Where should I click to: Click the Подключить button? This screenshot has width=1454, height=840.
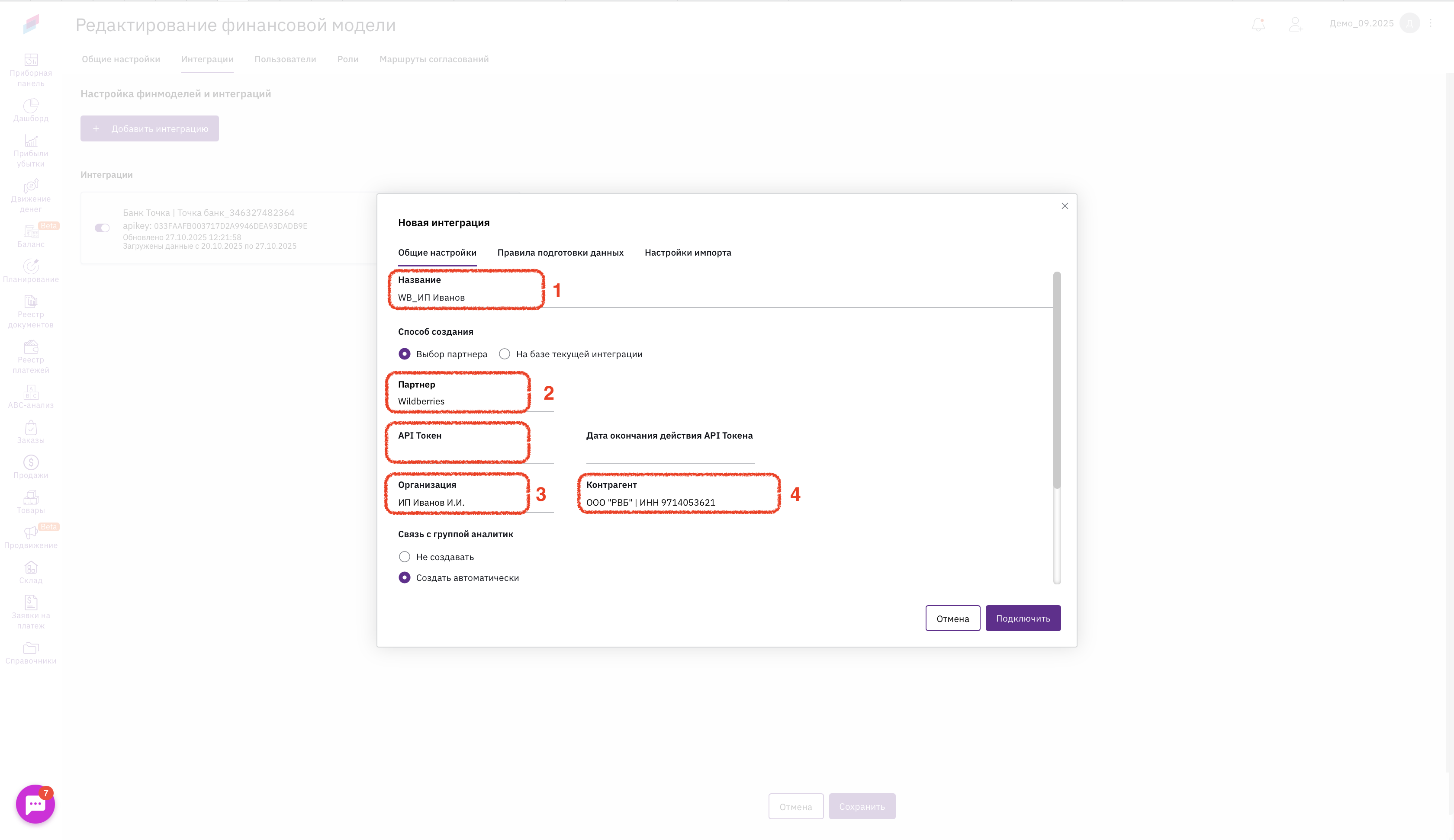point(1023,619)
